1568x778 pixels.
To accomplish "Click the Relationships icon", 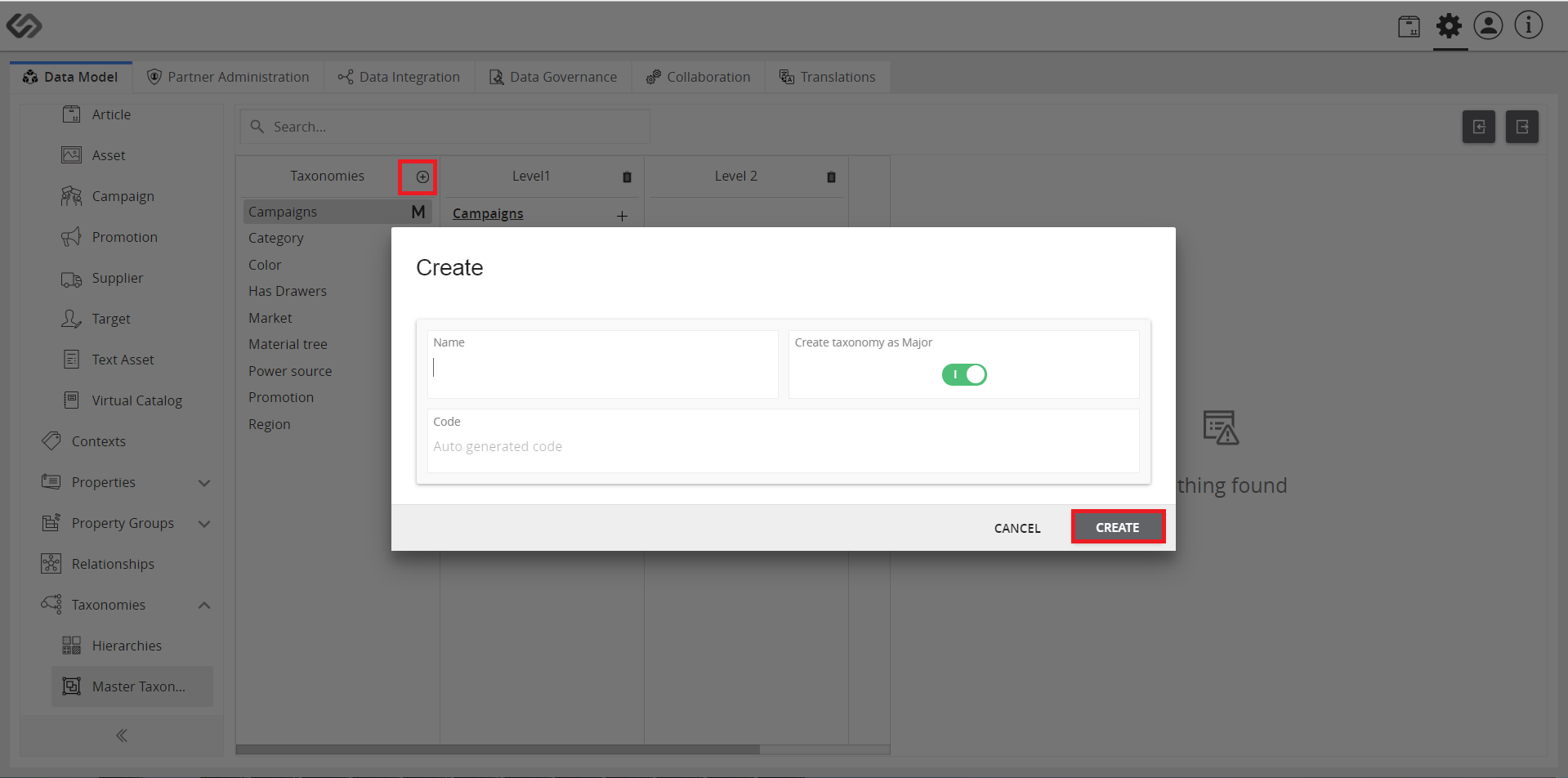I will tap(51, 564).
